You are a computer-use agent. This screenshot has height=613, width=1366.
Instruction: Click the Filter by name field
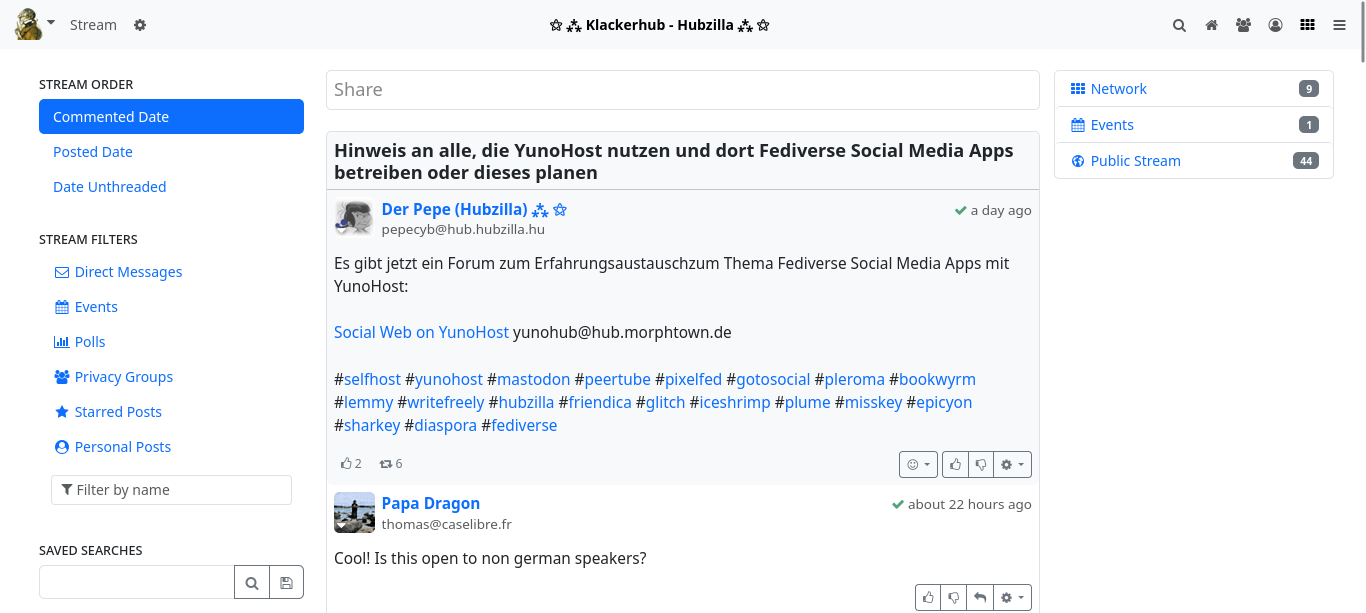coord(171,490)
